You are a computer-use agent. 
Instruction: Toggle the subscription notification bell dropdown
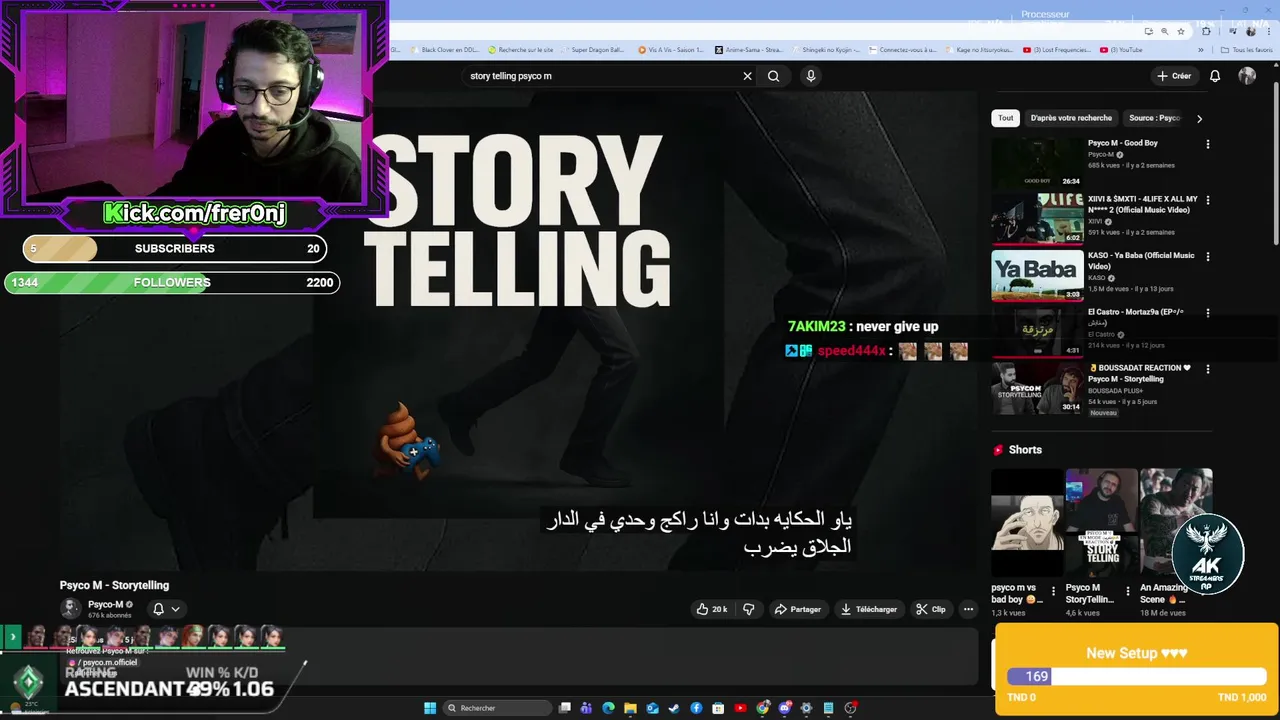[166, 608]
